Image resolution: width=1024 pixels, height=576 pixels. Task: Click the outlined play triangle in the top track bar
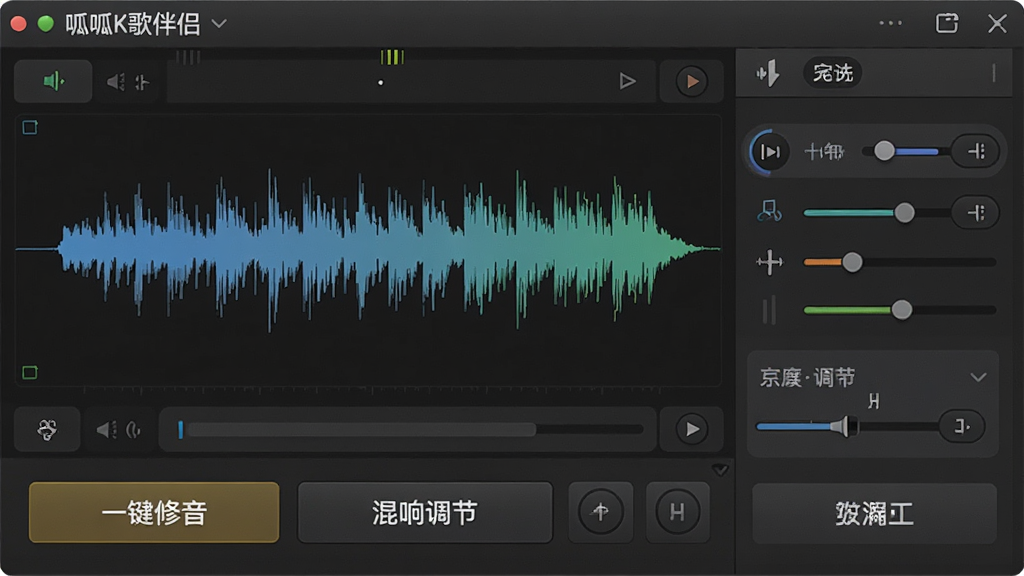(x=627, y=81)
